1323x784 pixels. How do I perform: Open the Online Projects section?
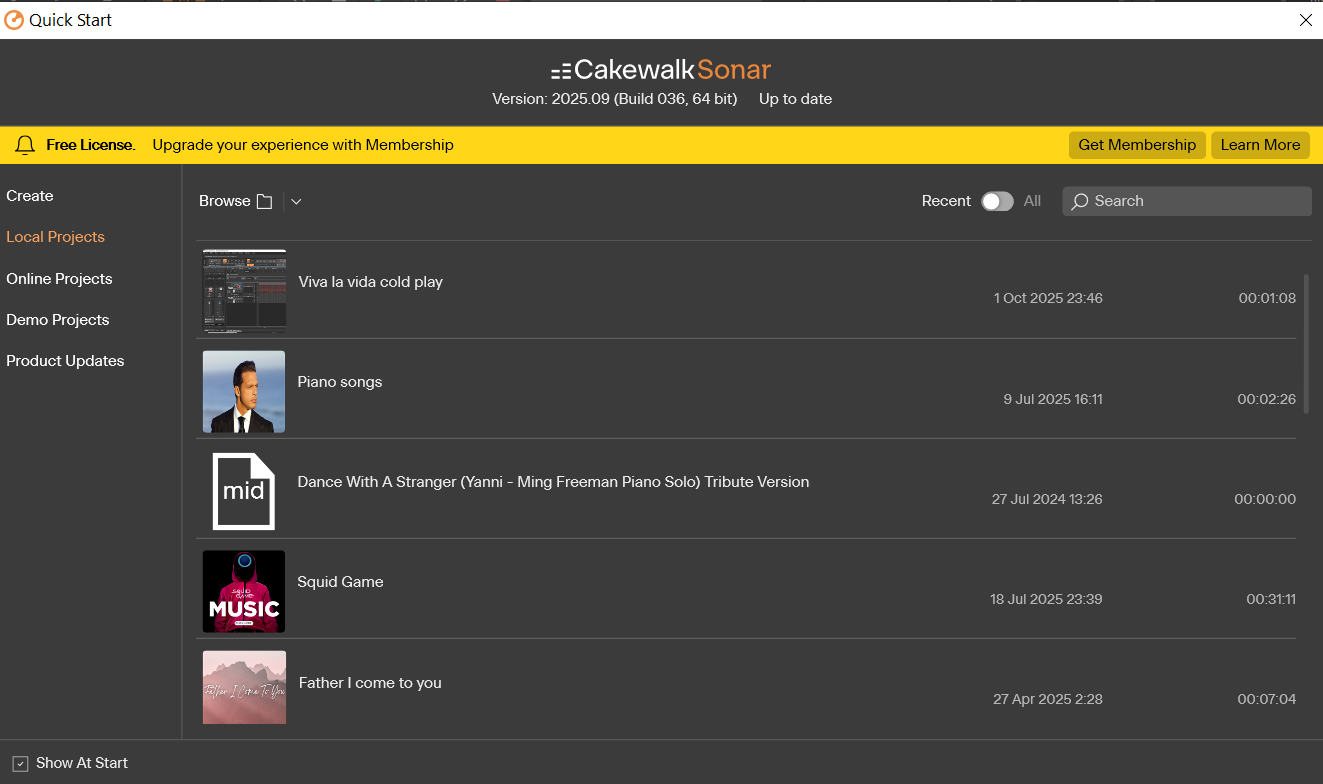click(x=59, y=279)
